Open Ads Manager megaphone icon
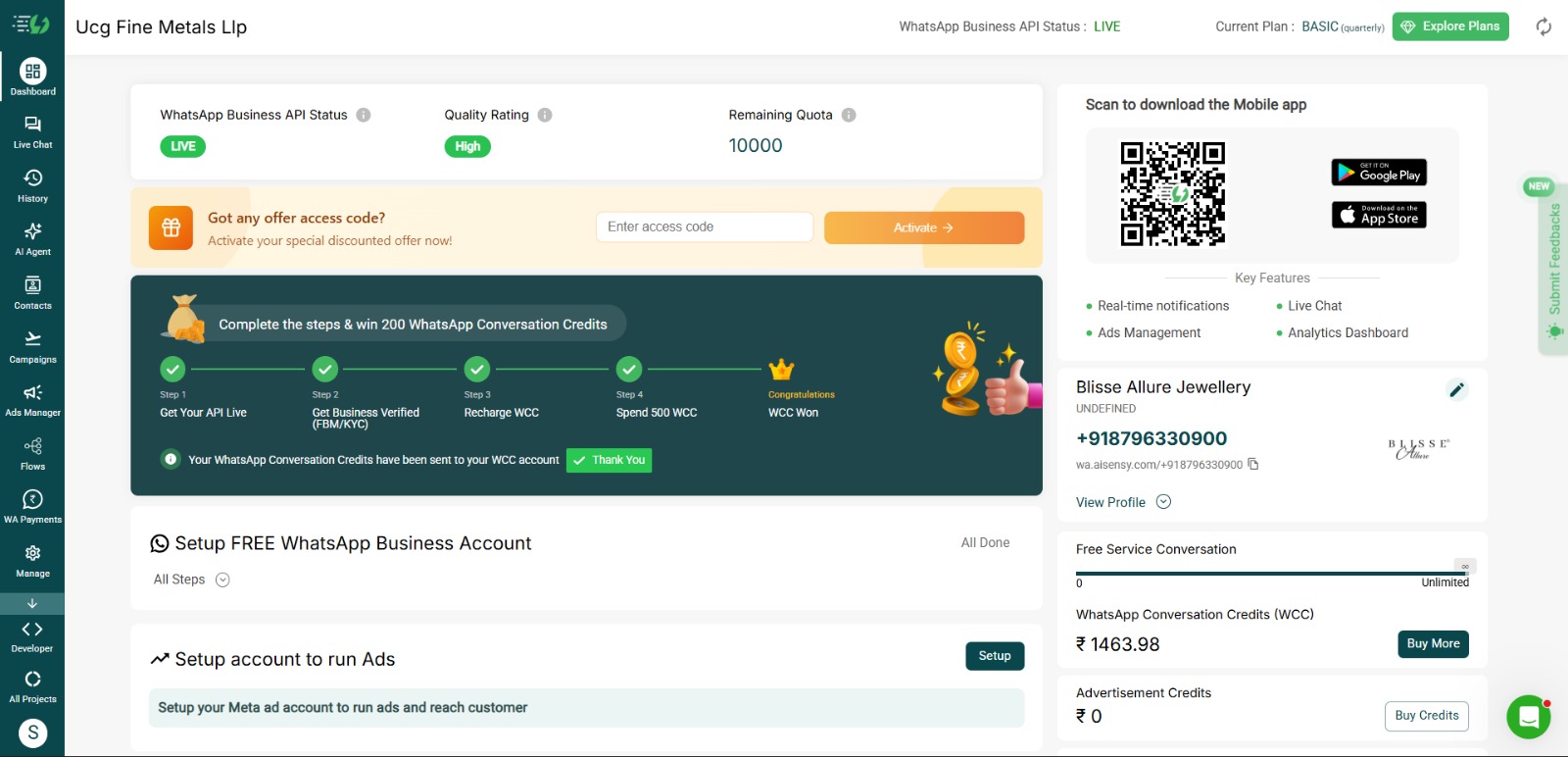 [x=32, y=393]
